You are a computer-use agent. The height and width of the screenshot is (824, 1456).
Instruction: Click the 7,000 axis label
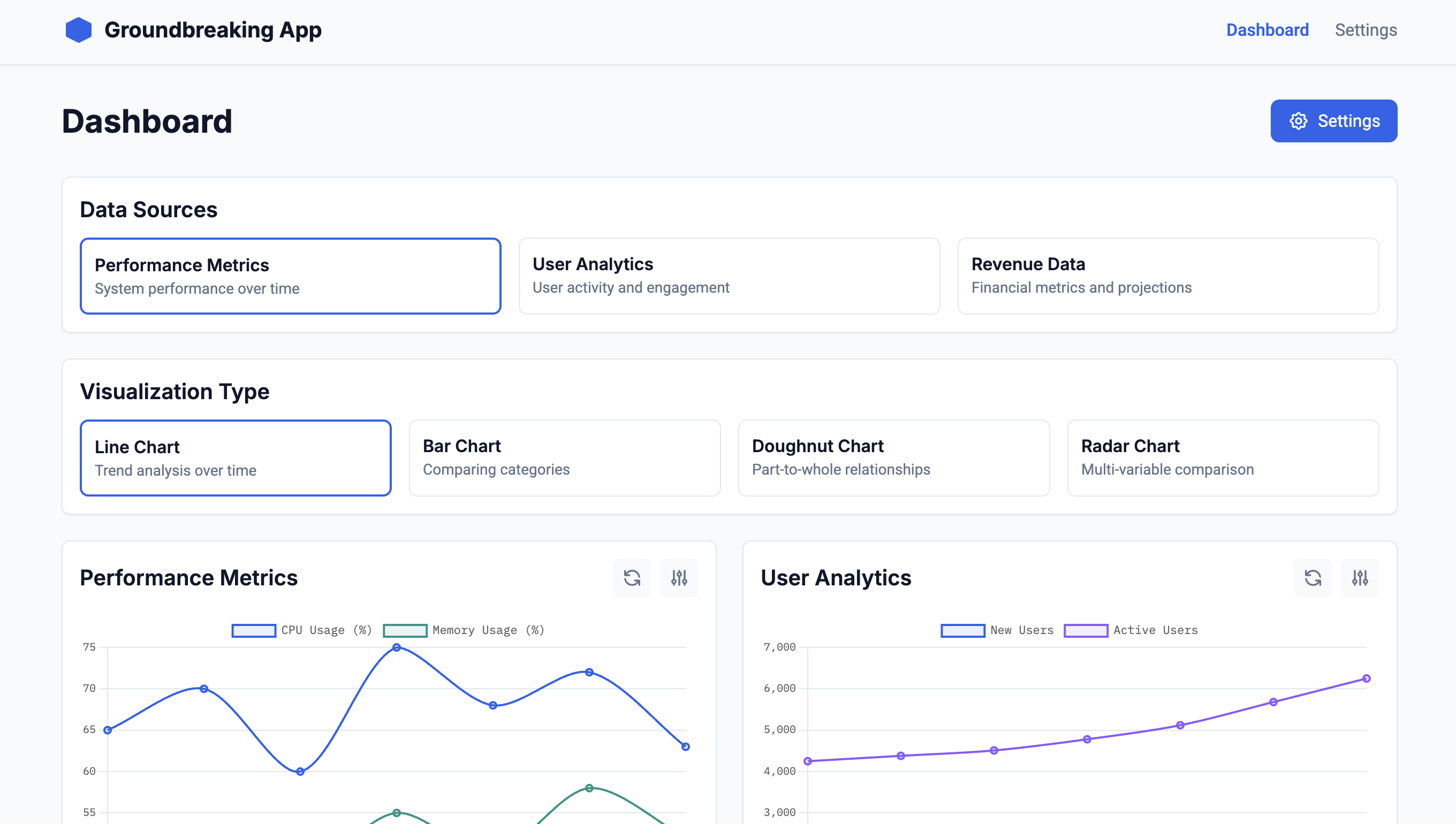[x=779, y=647]
